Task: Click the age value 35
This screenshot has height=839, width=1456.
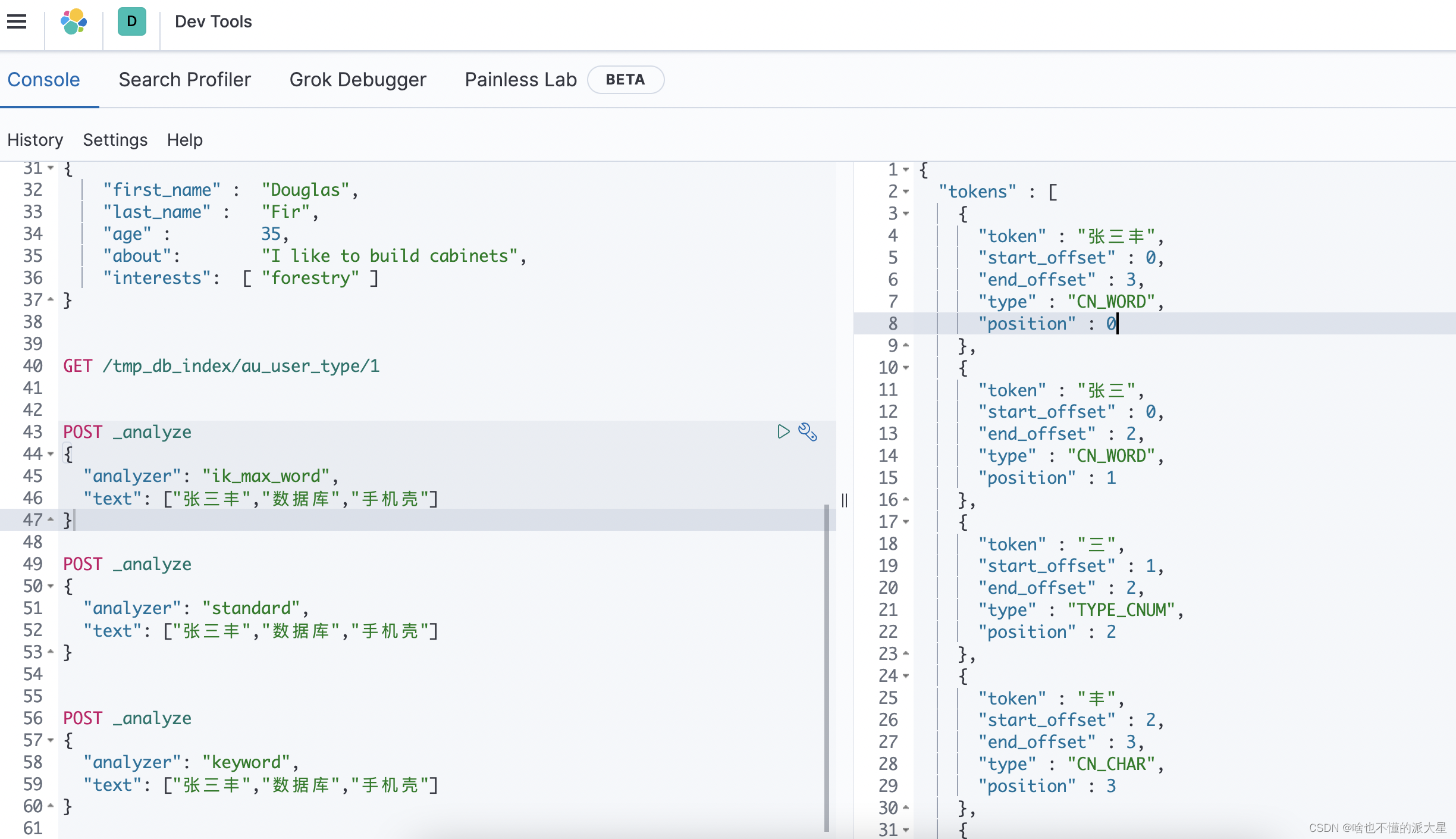Action: [x=271, y=233]
